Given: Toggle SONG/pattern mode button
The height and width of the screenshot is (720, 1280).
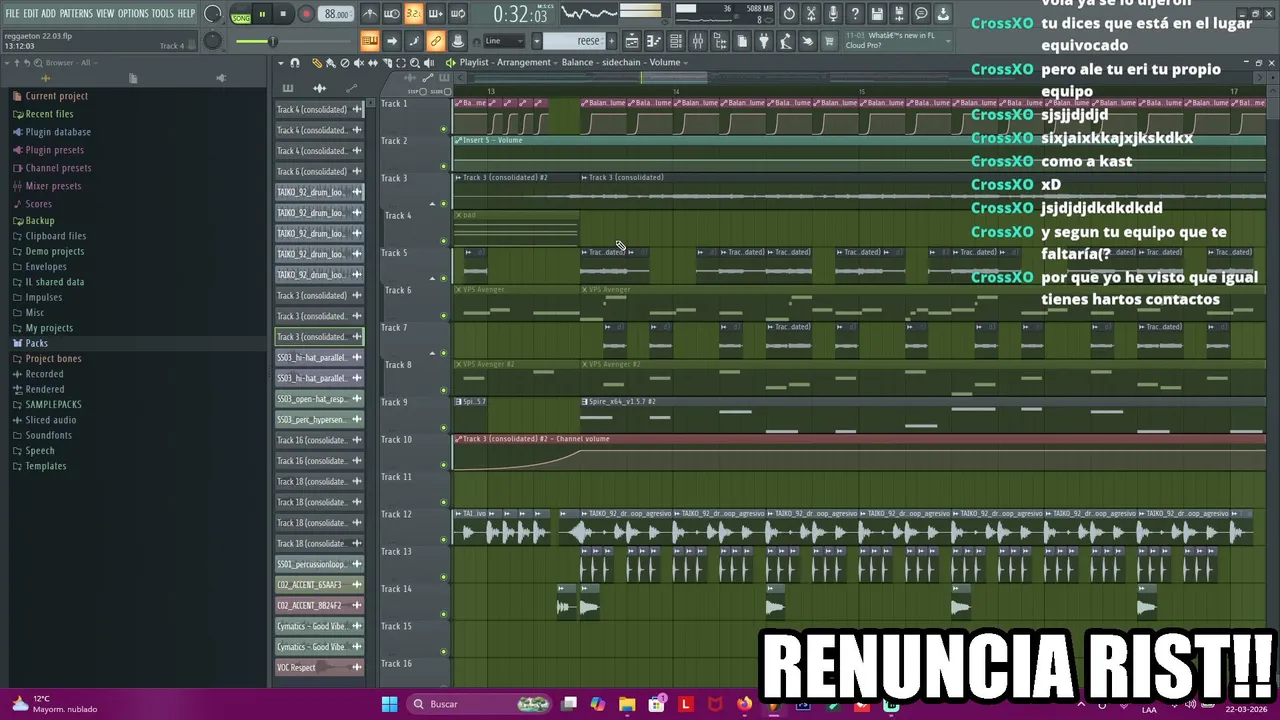Looking at the screenshot, I should click(x=241, y=14).
